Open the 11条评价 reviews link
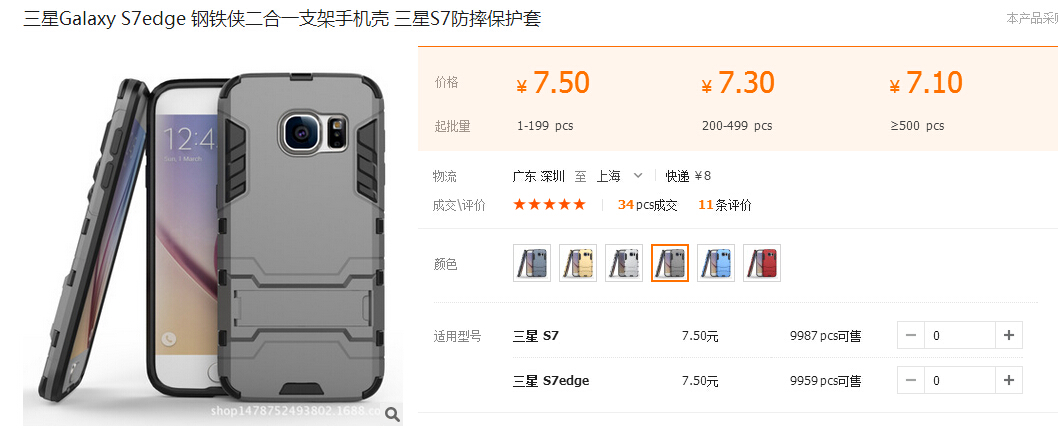1058x428 pixels. pyautogui.click(x=725, y=205)
